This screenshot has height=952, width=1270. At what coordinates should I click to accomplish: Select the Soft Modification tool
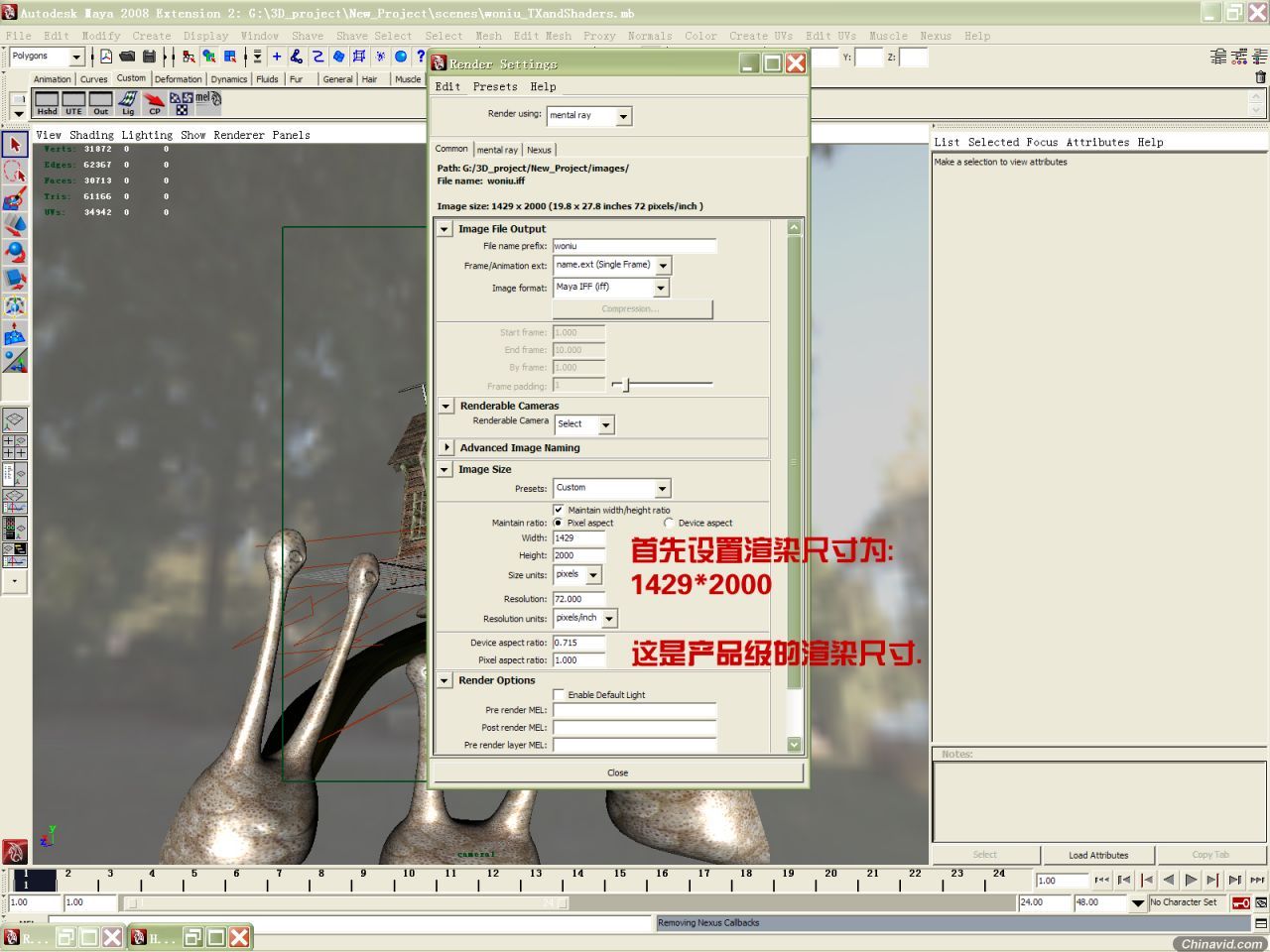[14, 334]
